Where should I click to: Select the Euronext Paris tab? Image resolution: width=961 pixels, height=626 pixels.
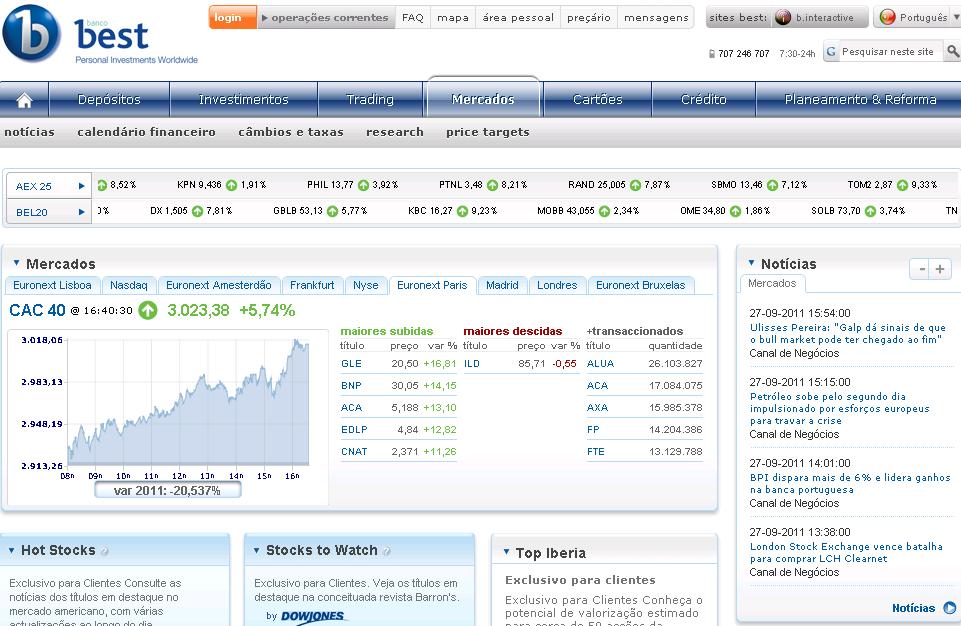pyautogui.click(x=432, y=285)
